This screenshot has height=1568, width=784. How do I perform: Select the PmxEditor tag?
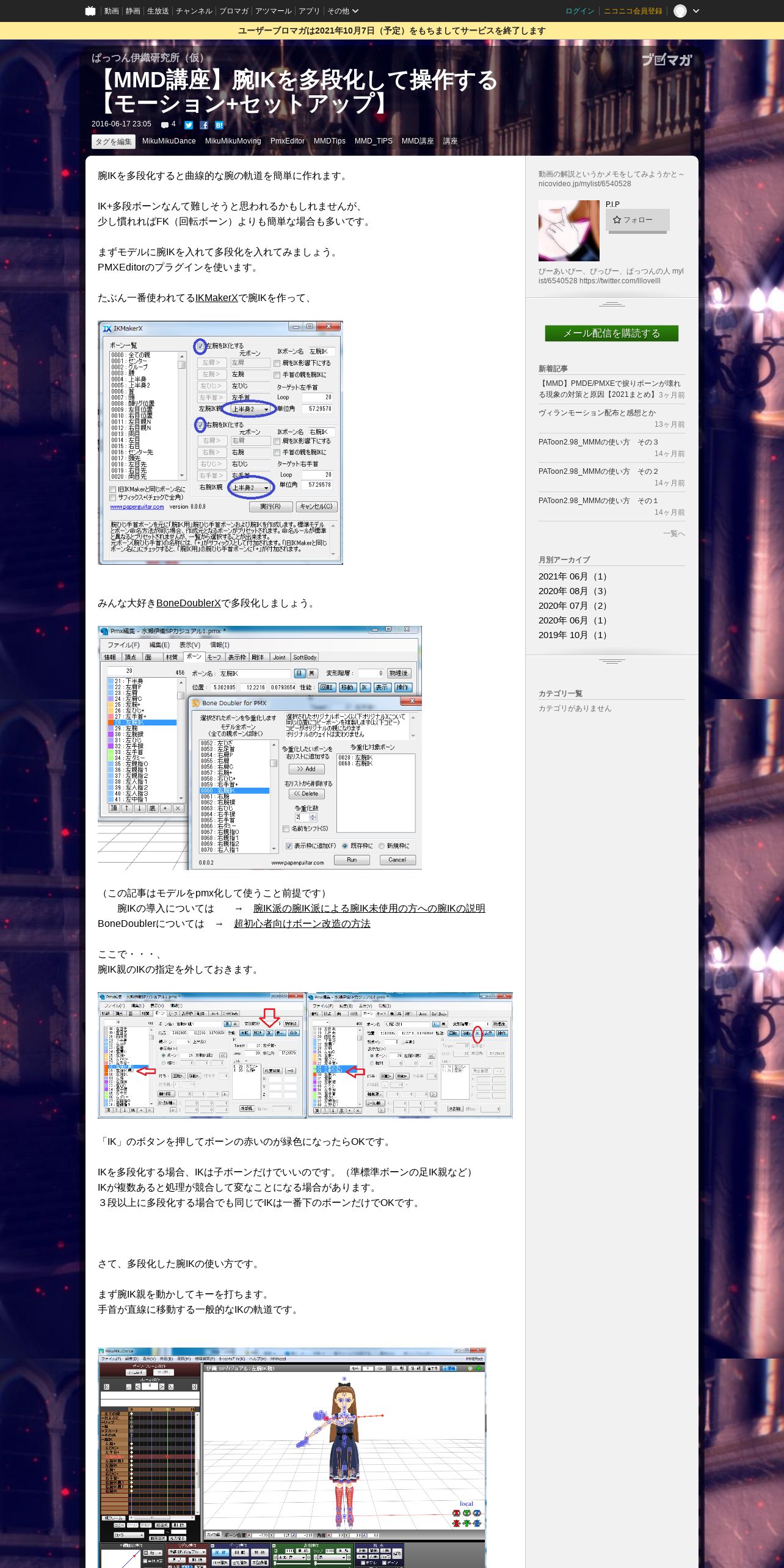click(x=288, y=141)
